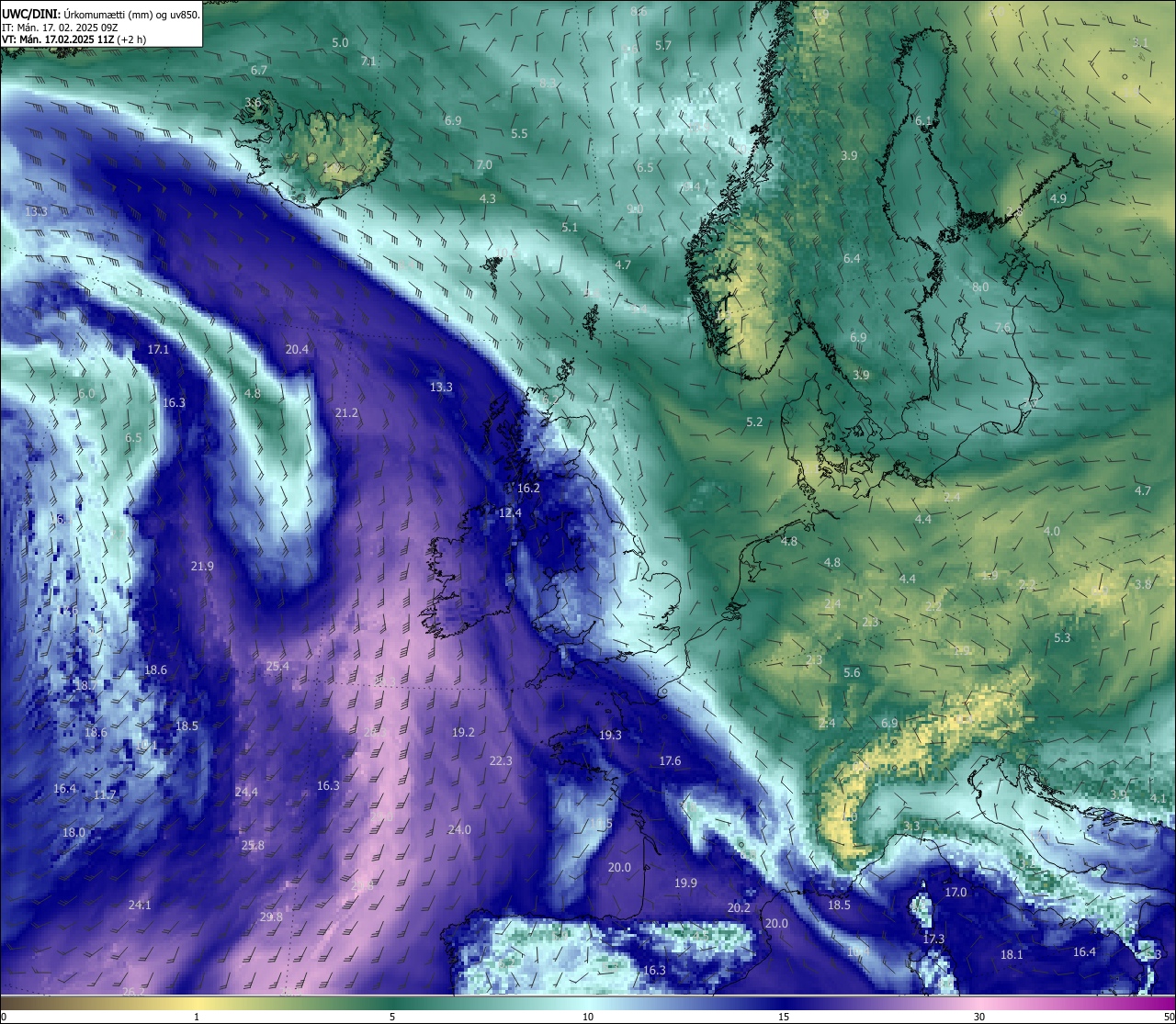The height and width of the screenshot is (1024, 1176).
Task: Click the map value '29.8'
Action: coord(271,917)
